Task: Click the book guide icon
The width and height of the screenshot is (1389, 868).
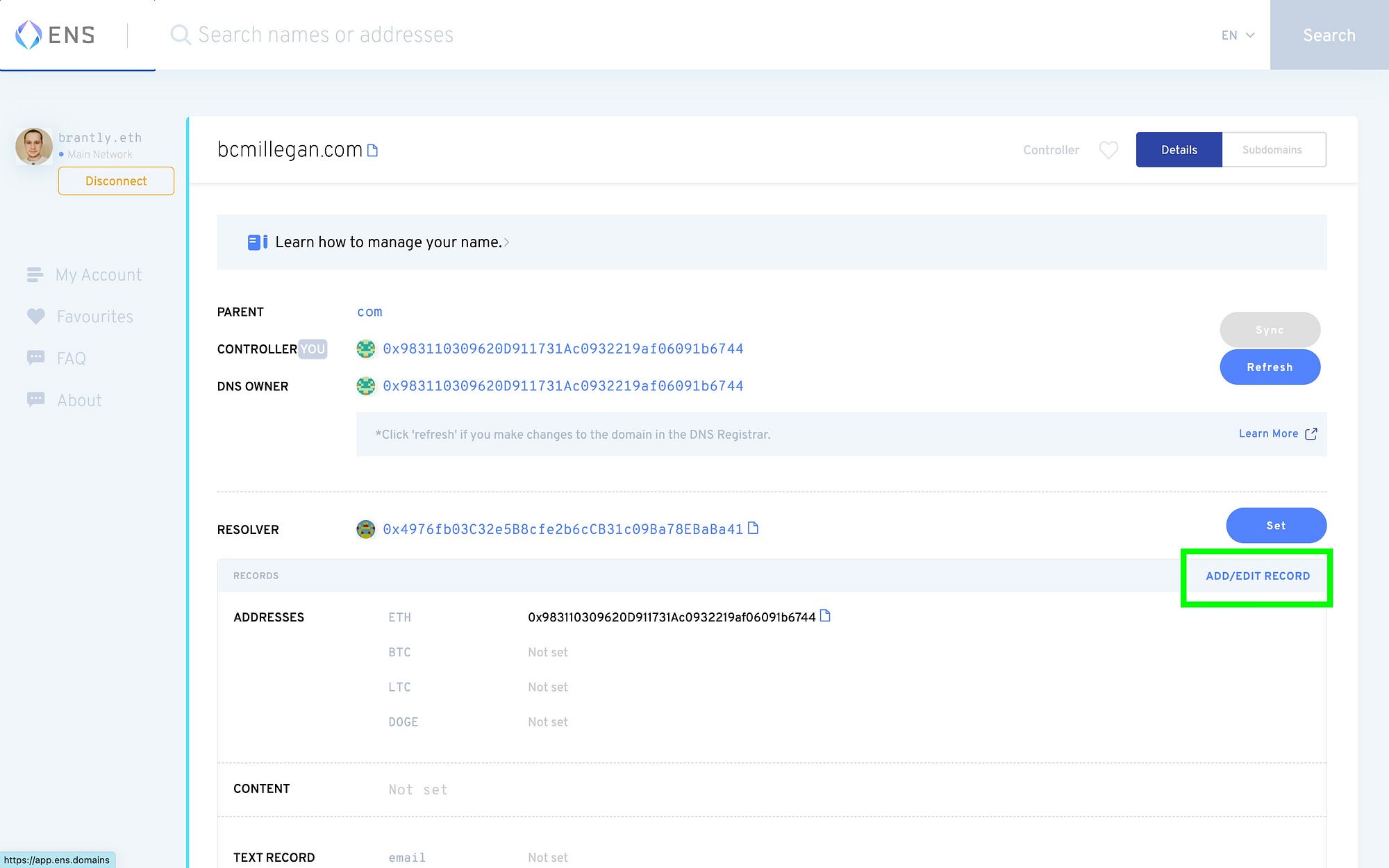Action: tap(258, 242)
